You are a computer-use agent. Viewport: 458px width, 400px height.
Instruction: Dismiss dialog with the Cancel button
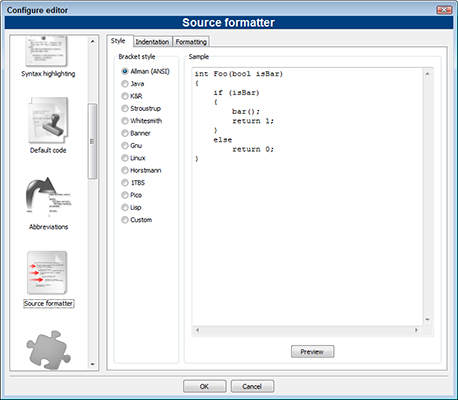click(x=252, y=386)
